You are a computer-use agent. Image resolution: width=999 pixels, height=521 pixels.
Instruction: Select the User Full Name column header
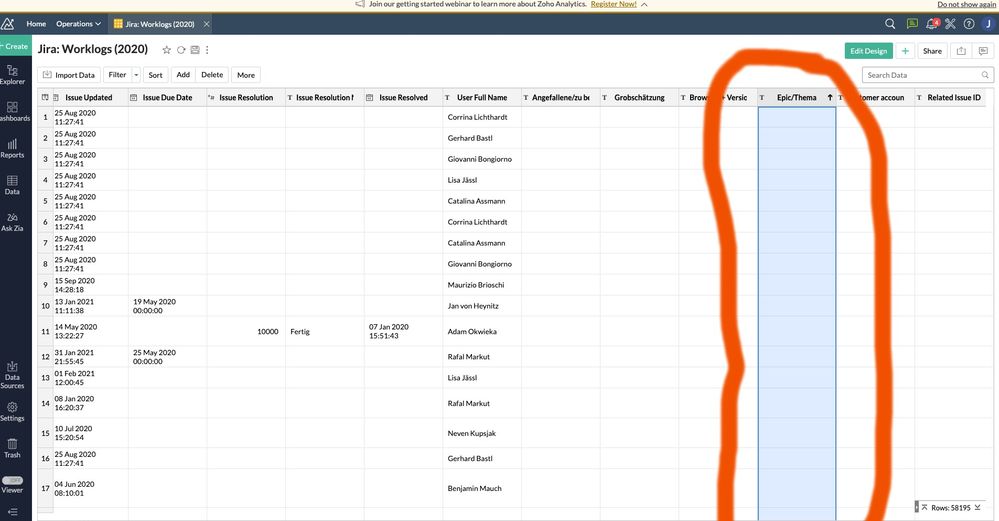[x=482, y=97]
